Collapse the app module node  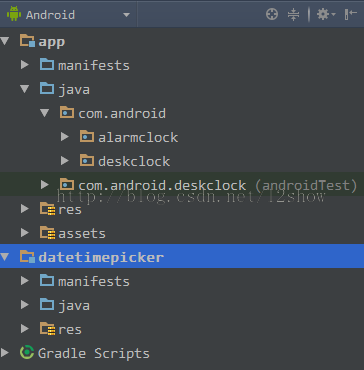tap(4, 41)
